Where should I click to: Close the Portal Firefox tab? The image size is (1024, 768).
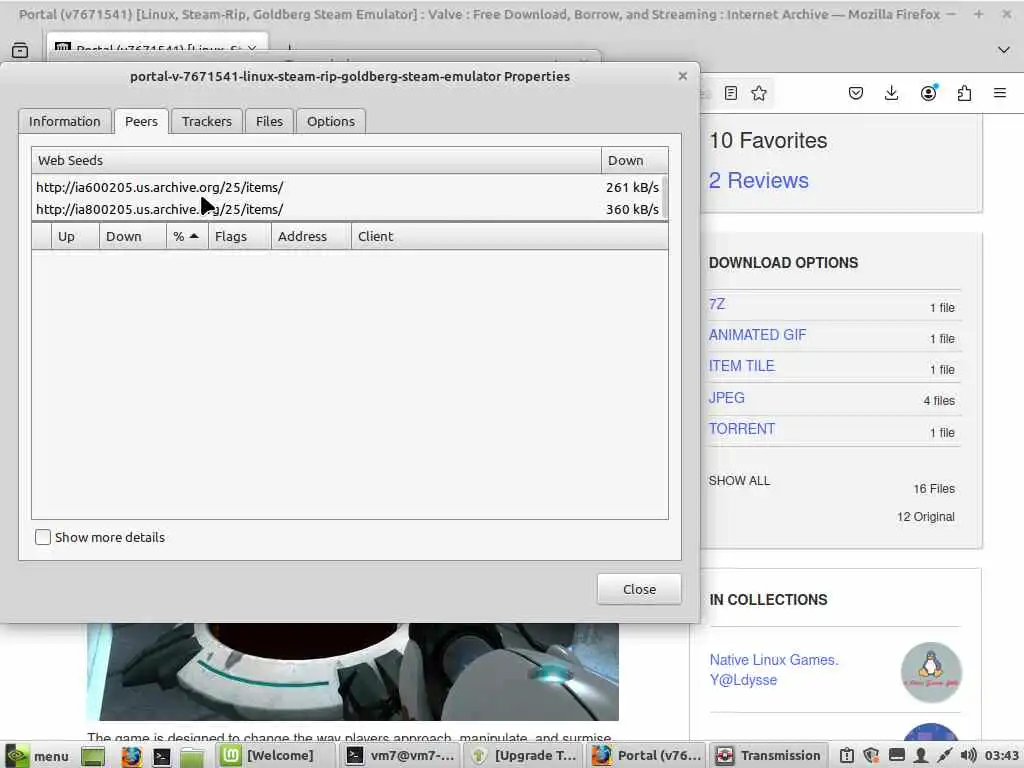coord(252,49)
